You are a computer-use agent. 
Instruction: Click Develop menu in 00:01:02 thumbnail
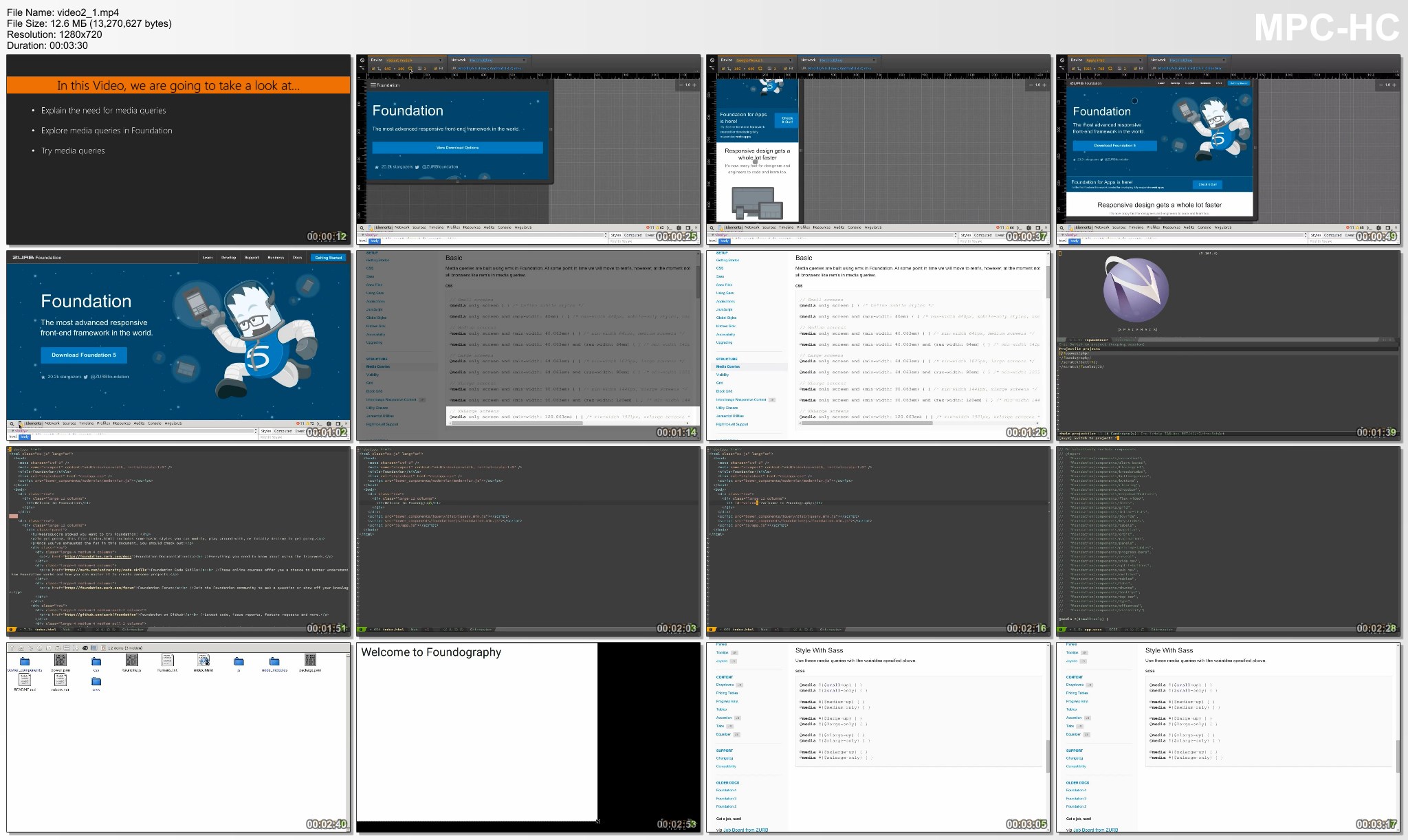[229, 257]
